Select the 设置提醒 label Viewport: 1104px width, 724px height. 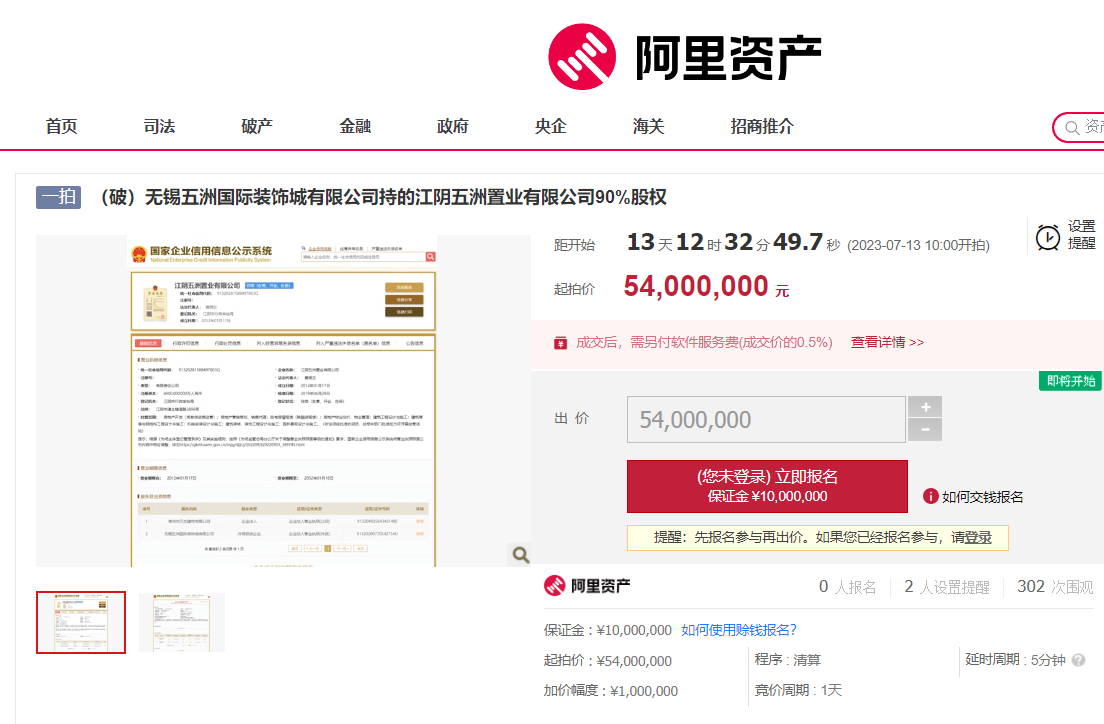(1081, 235)
